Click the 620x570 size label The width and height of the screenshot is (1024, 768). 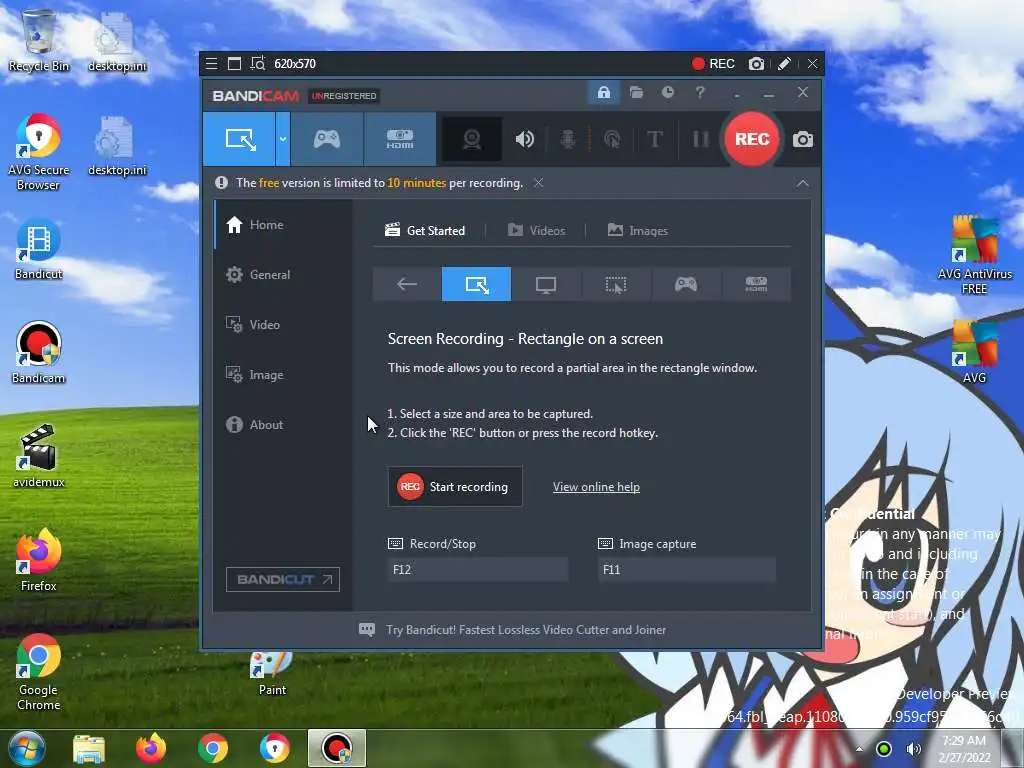click(295, 63)
